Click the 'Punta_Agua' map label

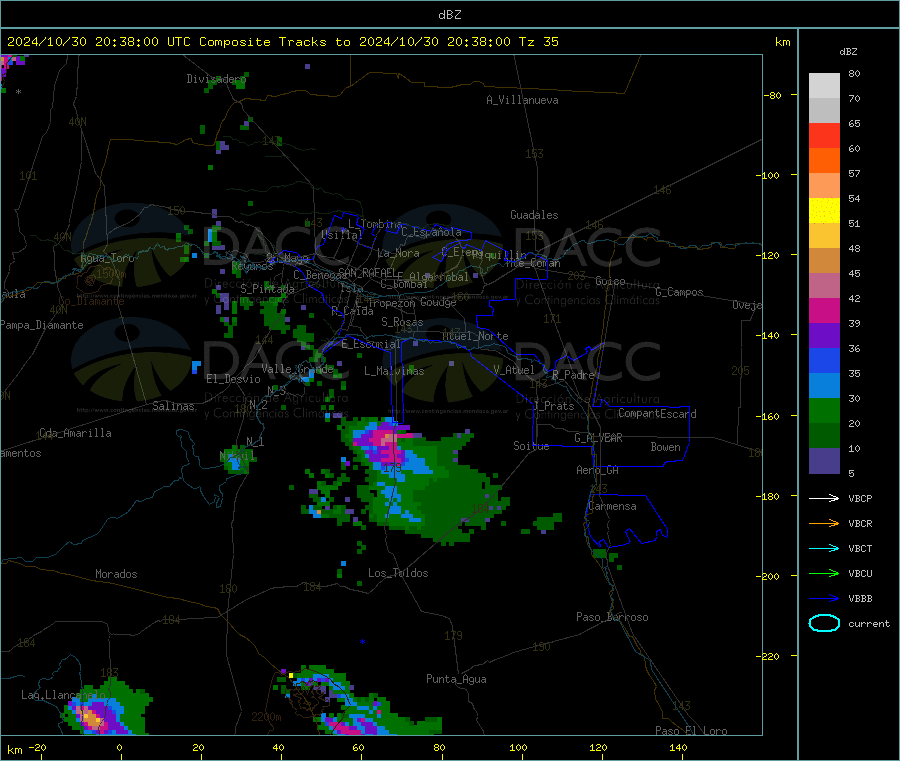456,679
